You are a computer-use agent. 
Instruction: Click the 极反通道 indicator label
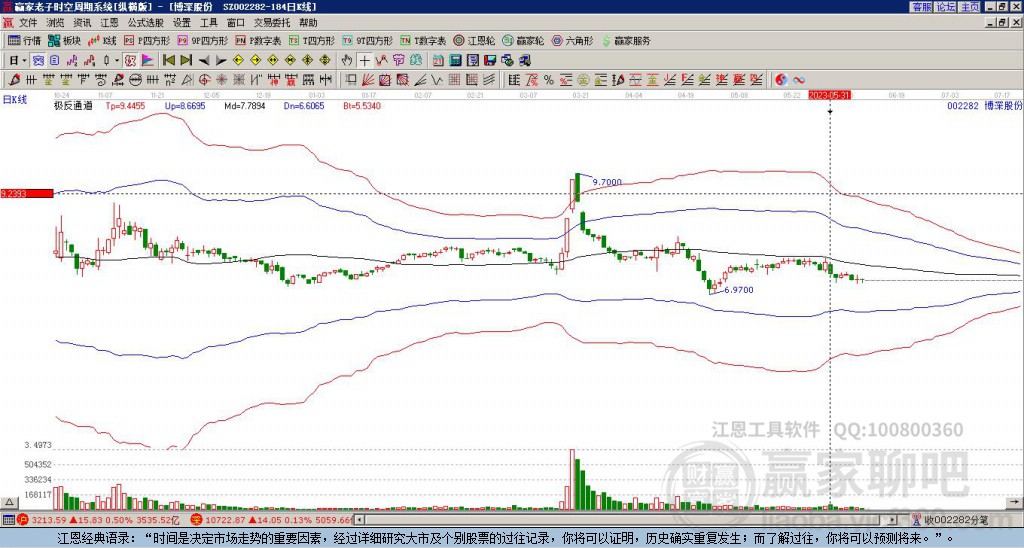[73, 105]
